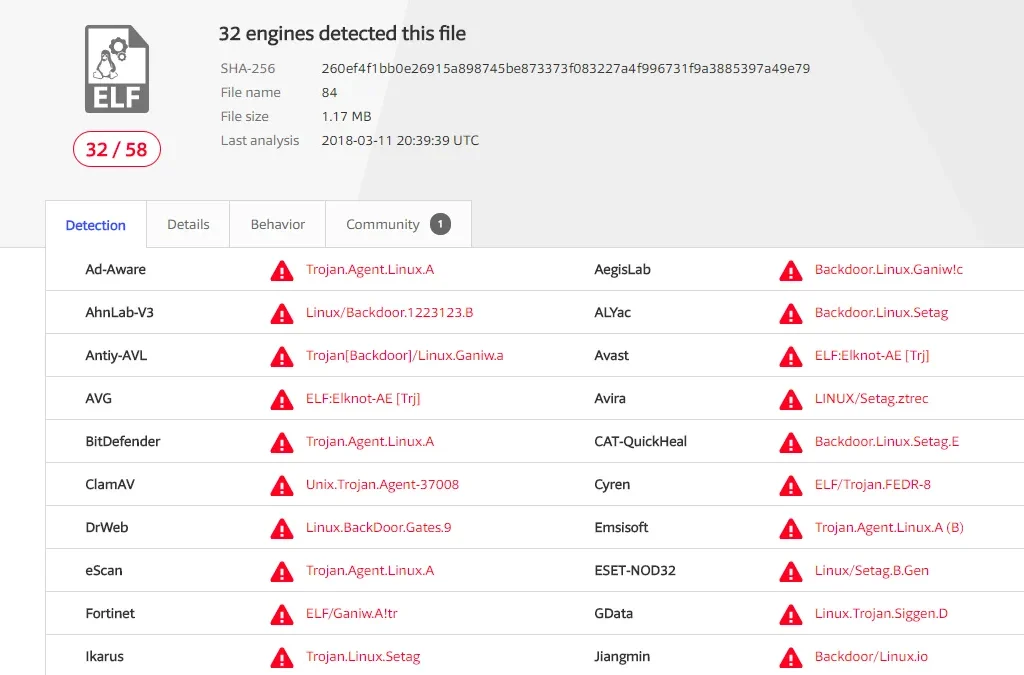
Task: Click the warning triangle for Fortinet
Action: coord(282,615)
